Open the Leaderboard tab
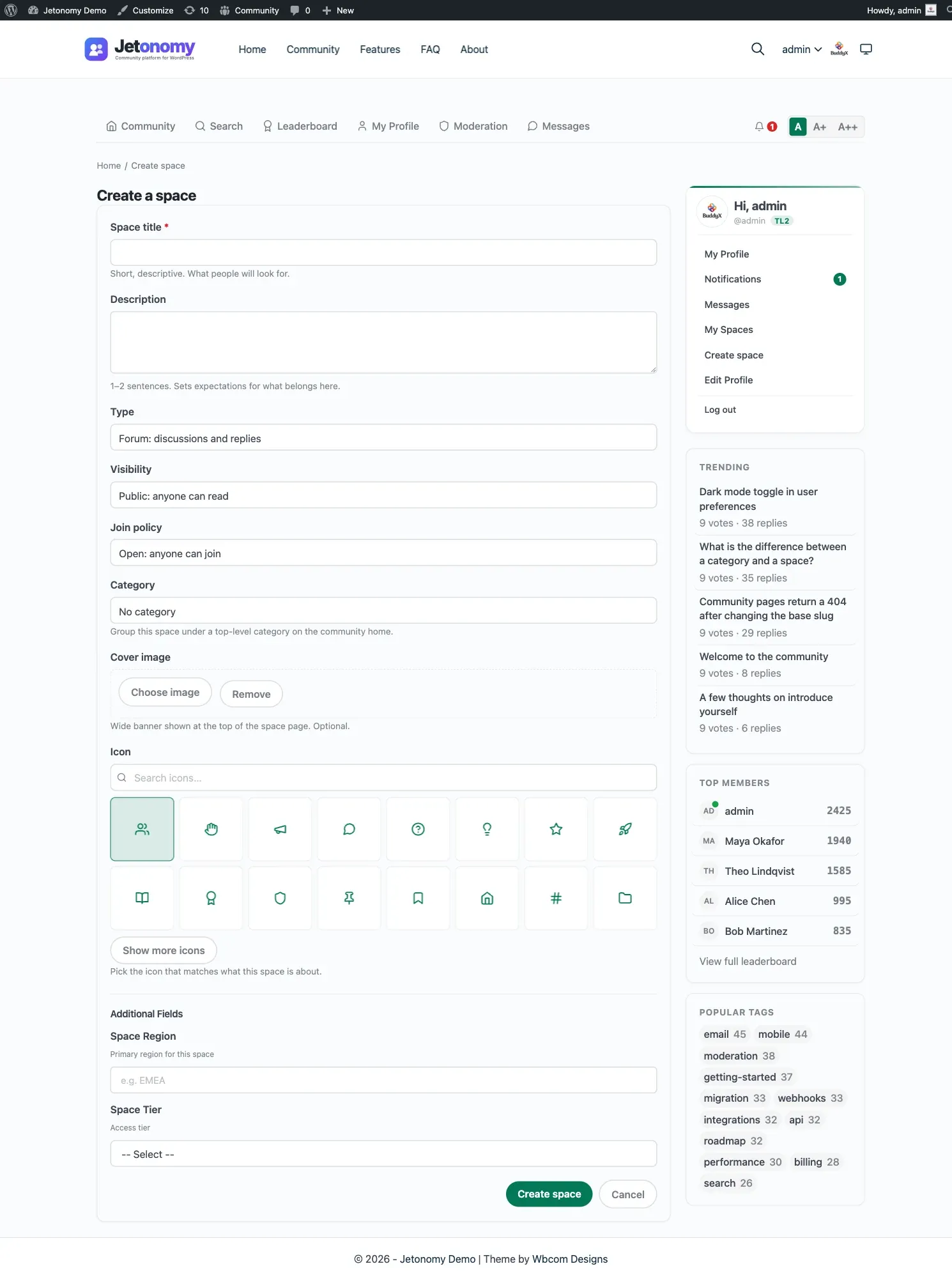 click(x=300, y=127)
